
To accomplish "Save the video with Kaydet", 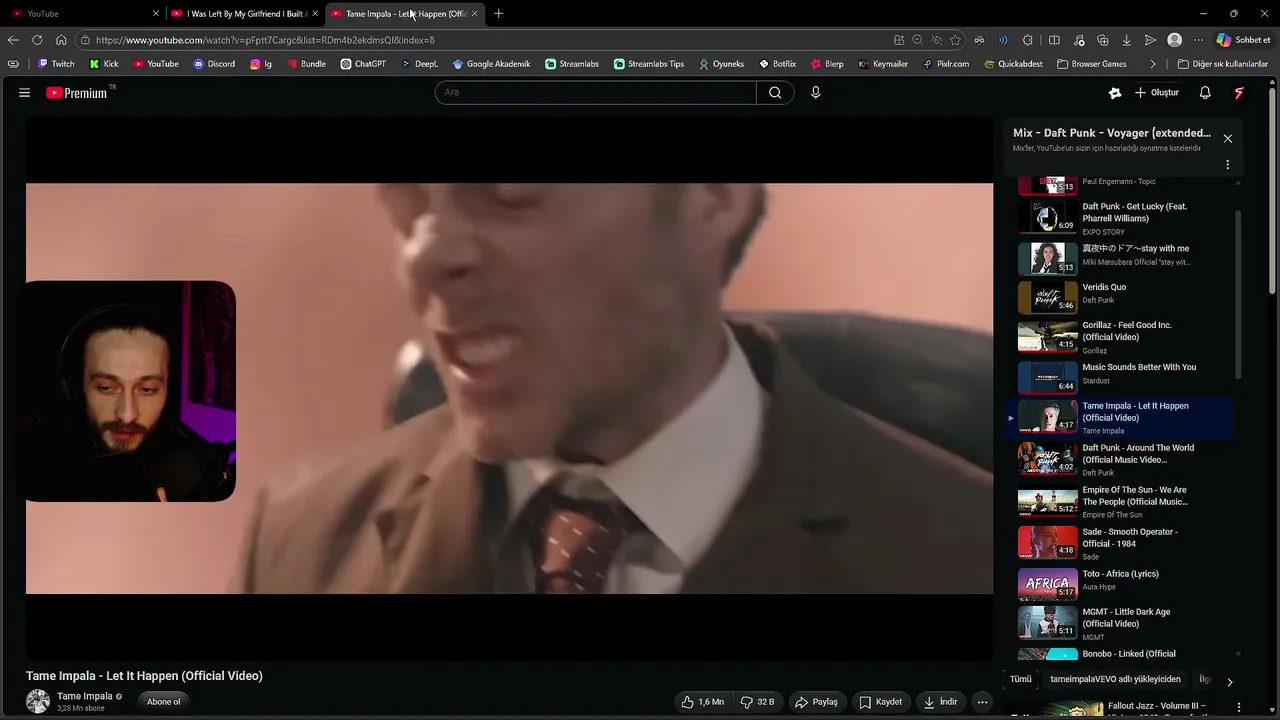I will click(881, 702).
